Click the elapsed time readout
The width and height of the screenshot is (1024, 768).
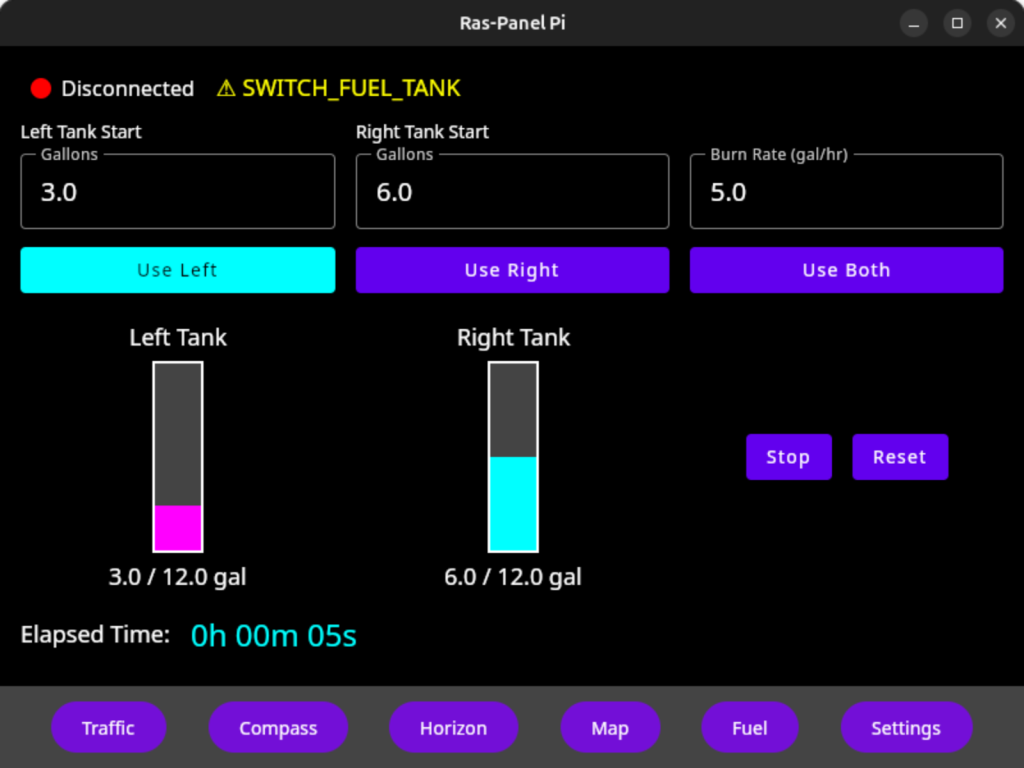pyautogui.click(x=273, y=636)
